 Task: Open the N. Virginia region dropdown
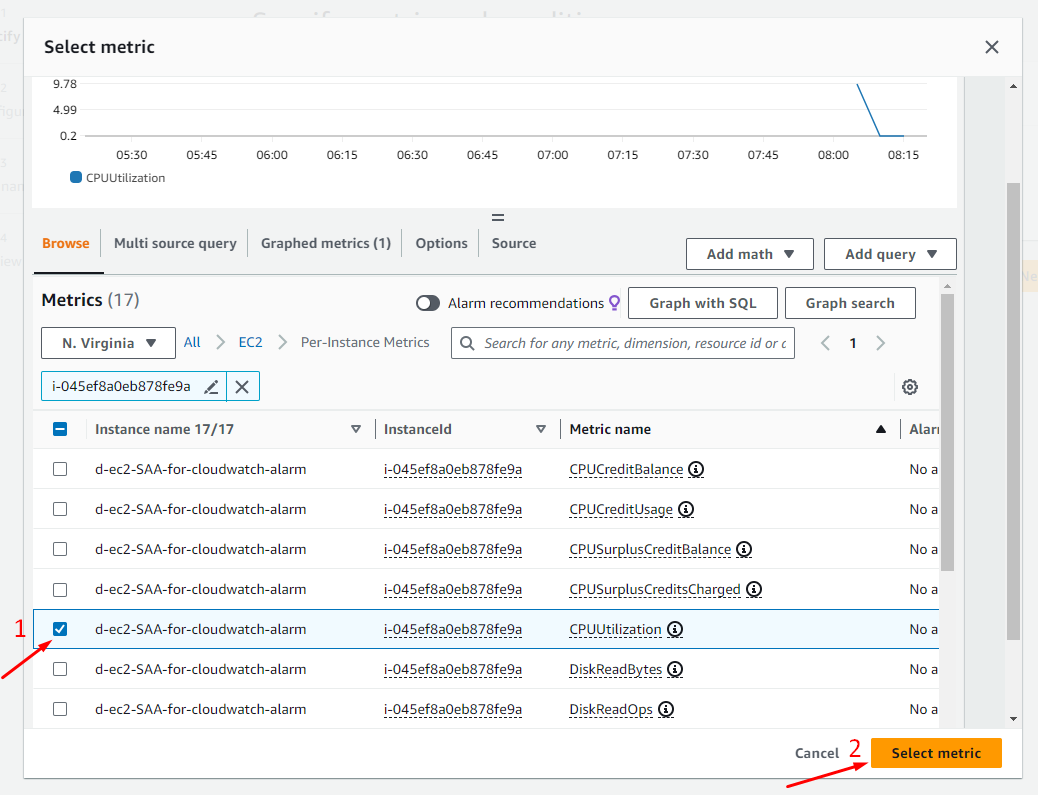coord(108,343)
